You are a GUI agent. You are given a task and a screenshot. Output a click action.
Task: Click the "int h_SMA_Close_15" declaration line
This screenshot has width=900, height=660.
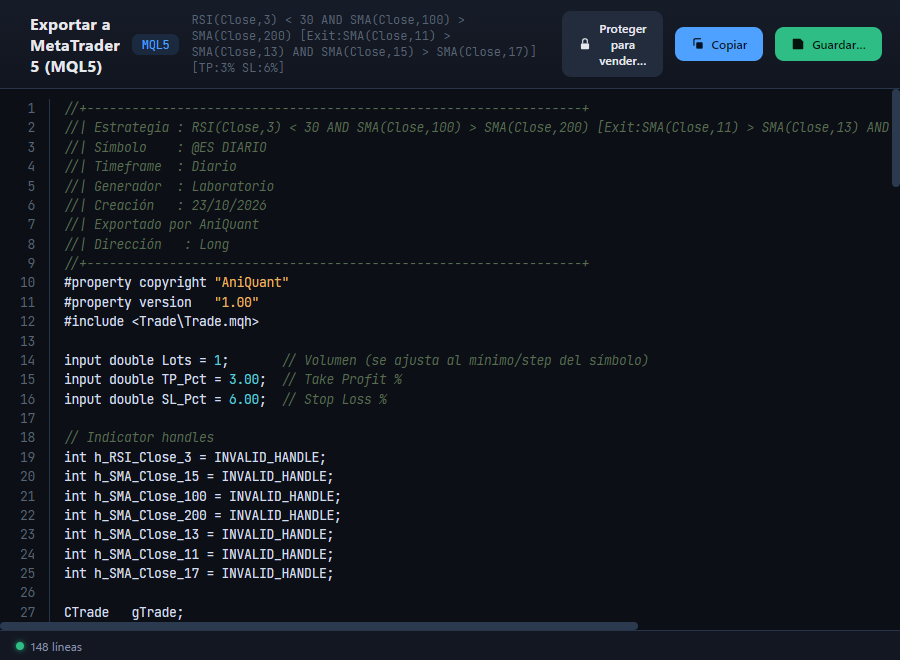(x=199, y=476)
